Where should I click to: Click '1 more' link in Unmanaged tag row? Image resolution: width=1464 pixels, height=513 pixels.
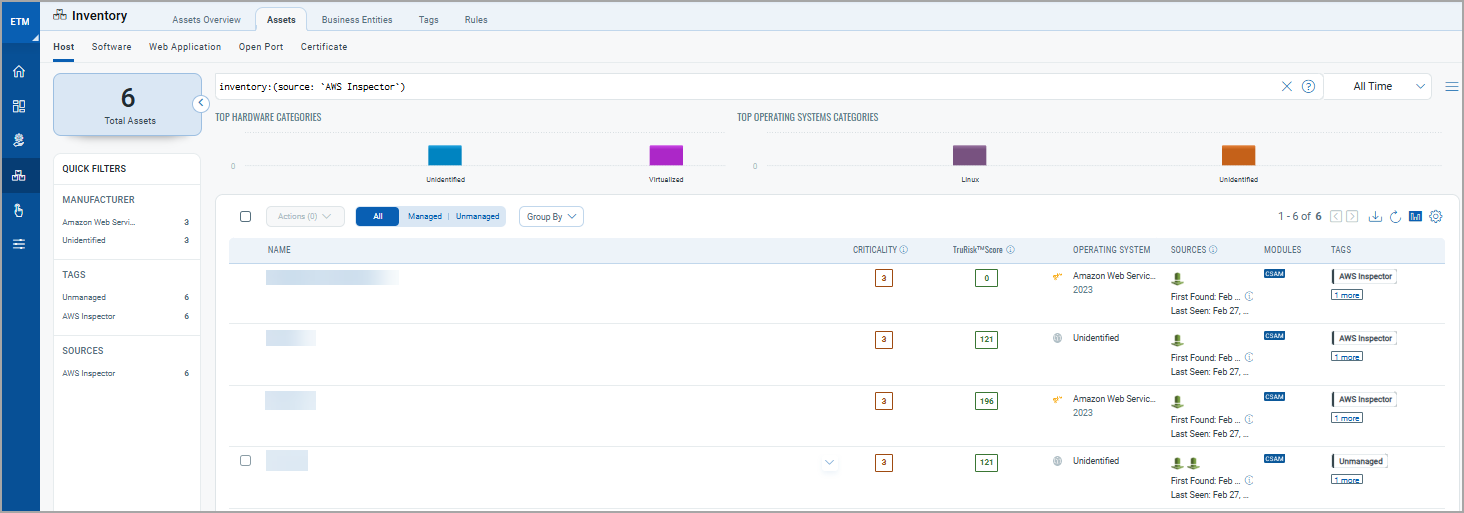point(1346,480)
